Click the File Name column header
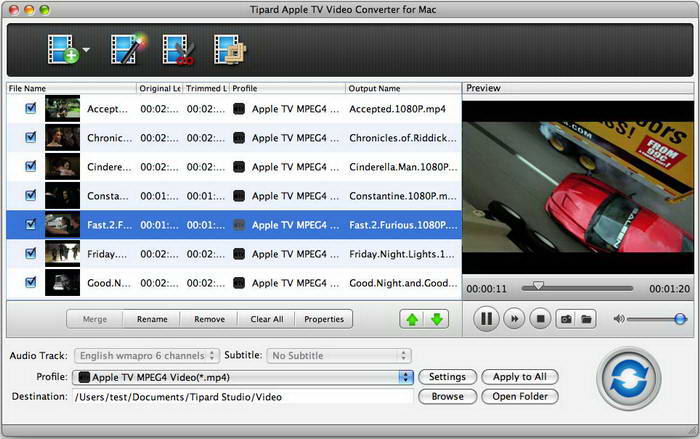Image resolution: width=700 pixels, height=439 pixels. click(71, 88)
